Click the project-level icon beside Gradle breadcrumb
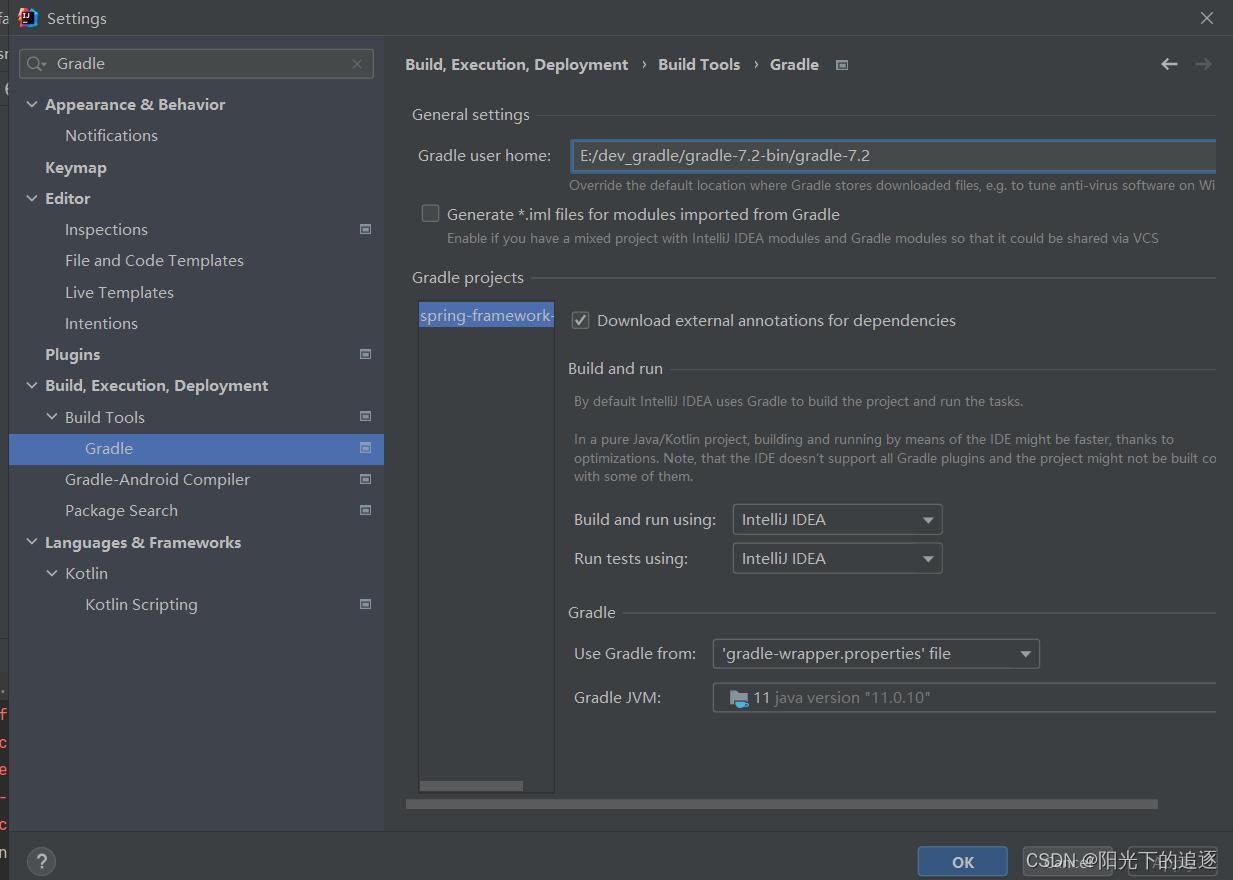The width and height of the screenshot is (1233, 880). [x=842, y=65]
